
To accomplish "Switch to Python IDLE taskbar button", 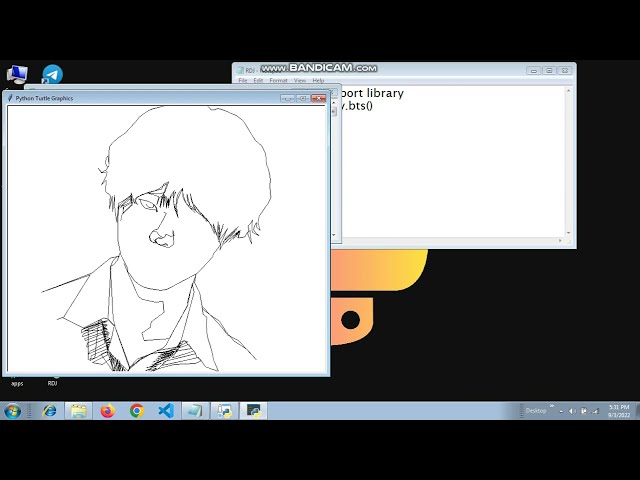I will coord(224,411).
